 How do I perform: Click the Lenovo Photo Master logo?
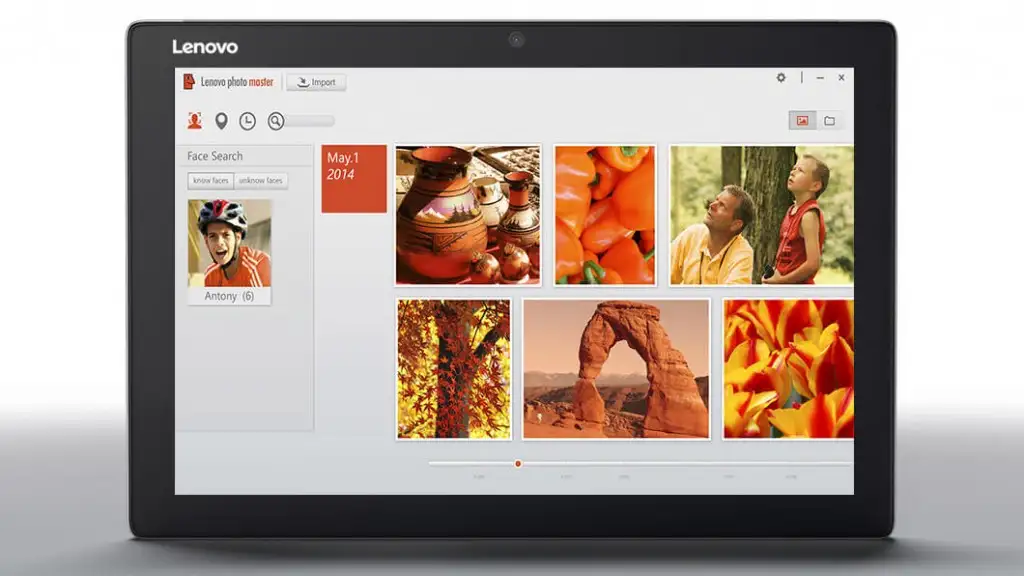[229, 82]
